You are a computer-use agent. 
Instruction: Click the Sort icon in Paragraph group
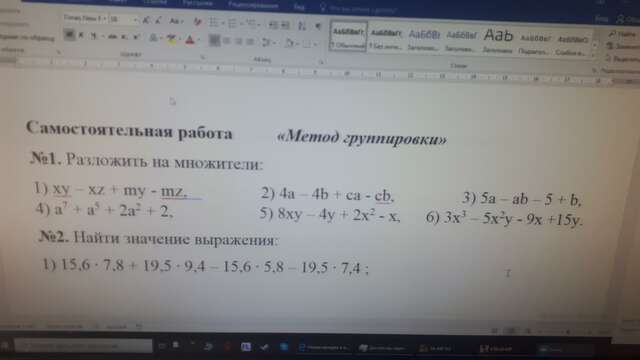(x=302, y=26)
